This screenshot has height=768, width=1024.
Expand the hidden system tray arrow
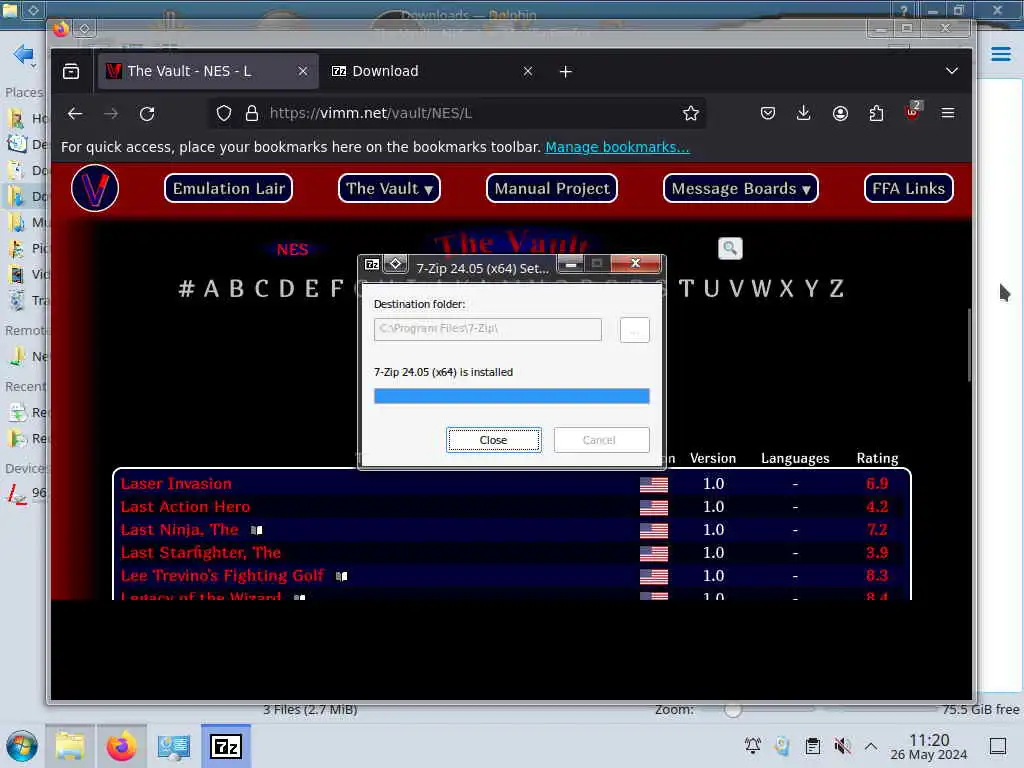871,746
